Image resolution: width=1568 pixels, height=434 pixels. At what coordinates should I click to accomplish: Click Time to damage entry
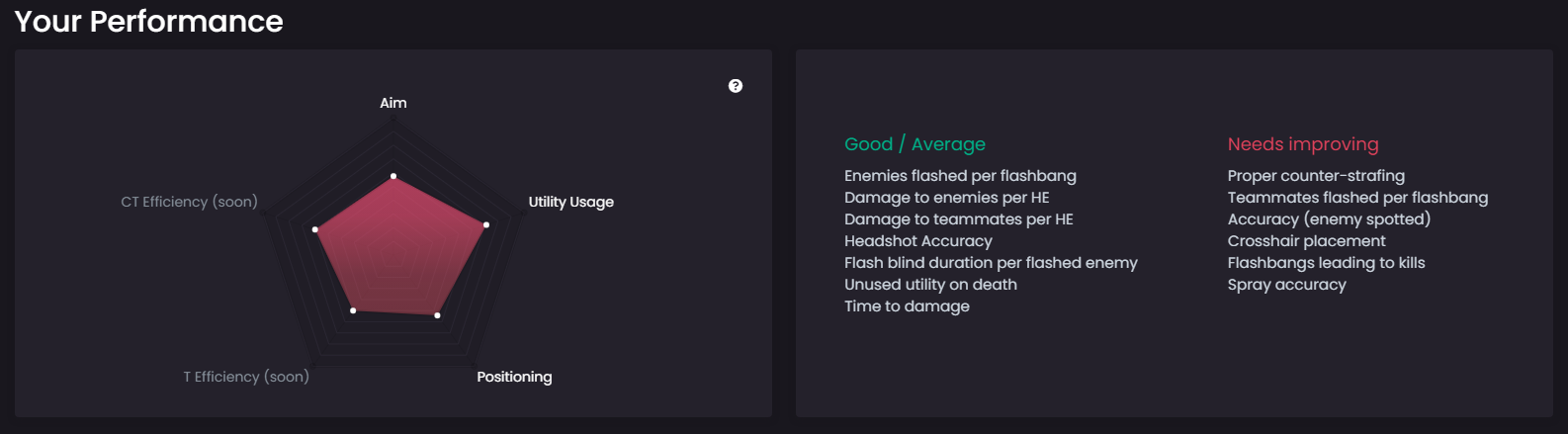click(907, 306)
